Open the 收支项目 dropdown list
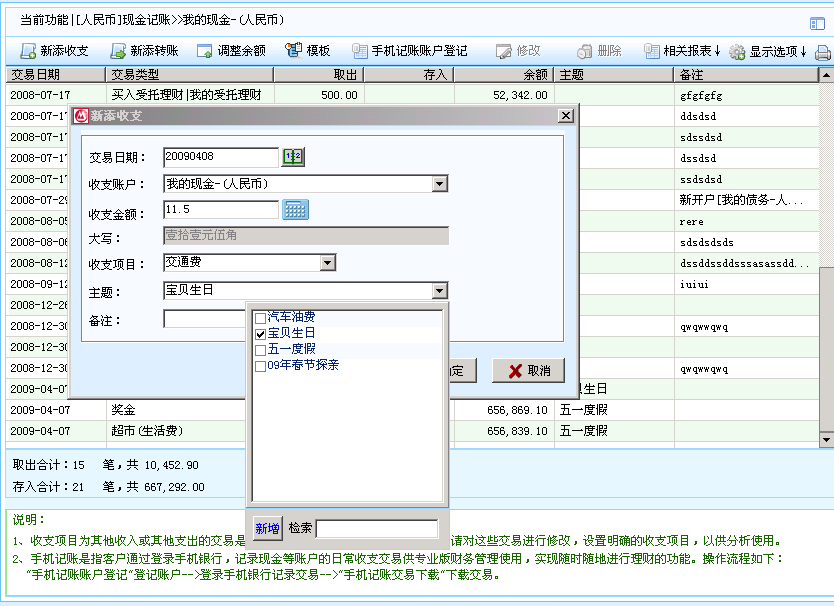The width and height of the screenshot is (834, 606). [x=327, y=263]
